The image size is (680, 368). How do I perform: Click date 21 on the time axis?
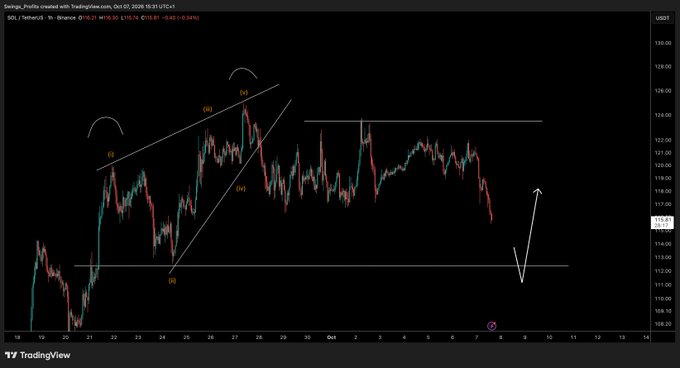click(90, 337)
